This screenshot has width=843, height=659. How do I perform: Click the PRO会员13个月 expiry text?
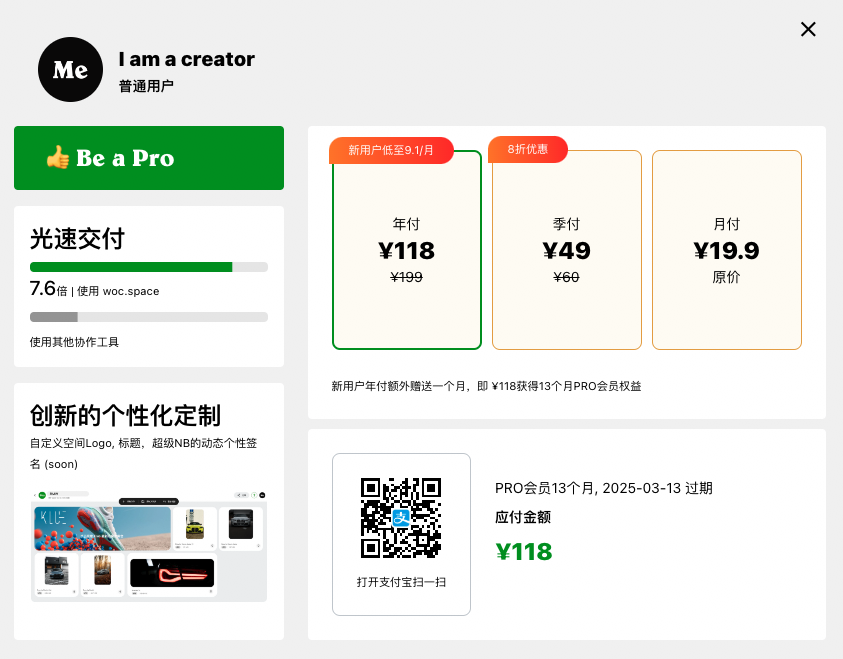[x=604, y=488]
